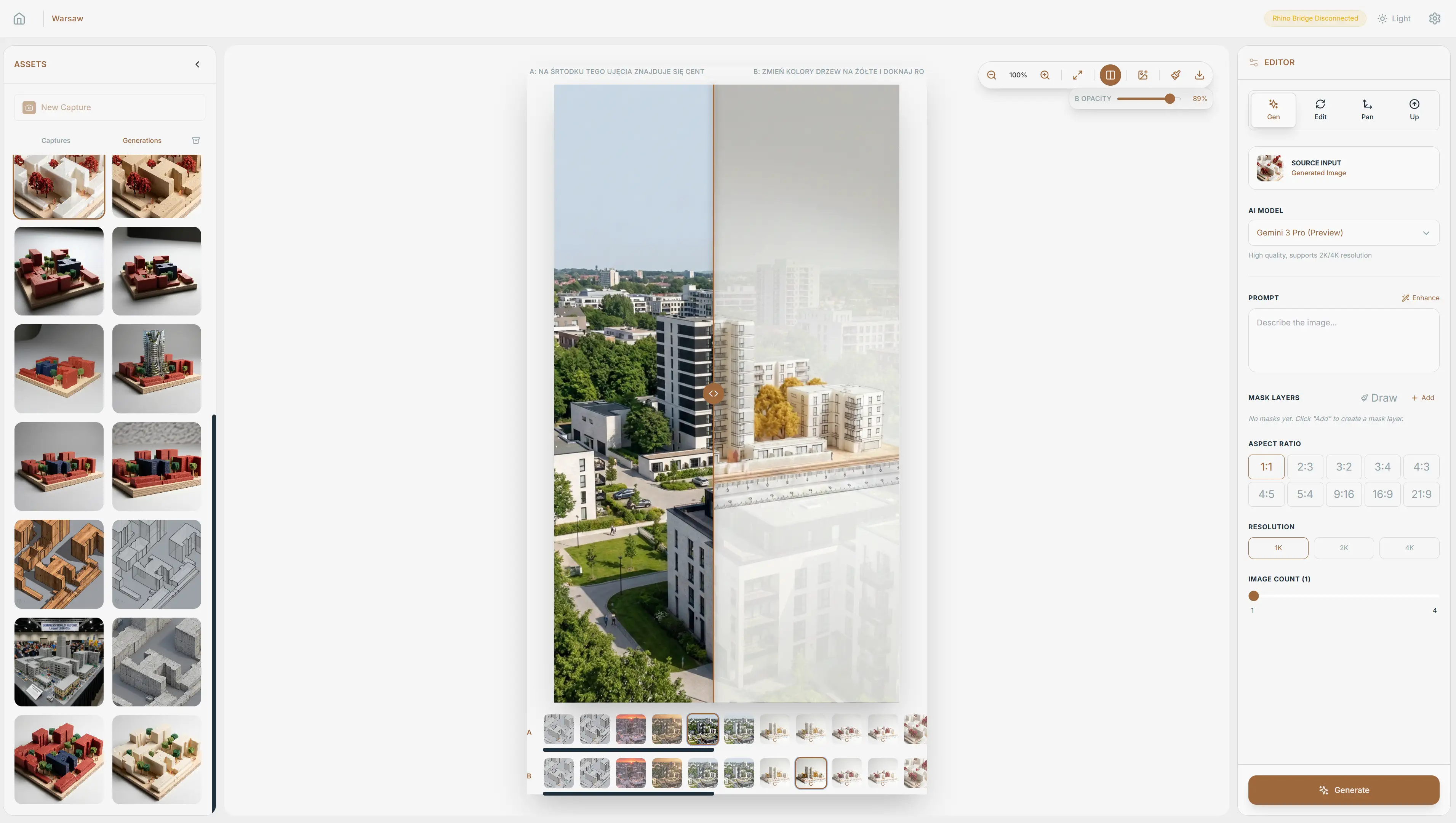Select the red urban model thumbnail in Assets

click(x=59, y=271)
